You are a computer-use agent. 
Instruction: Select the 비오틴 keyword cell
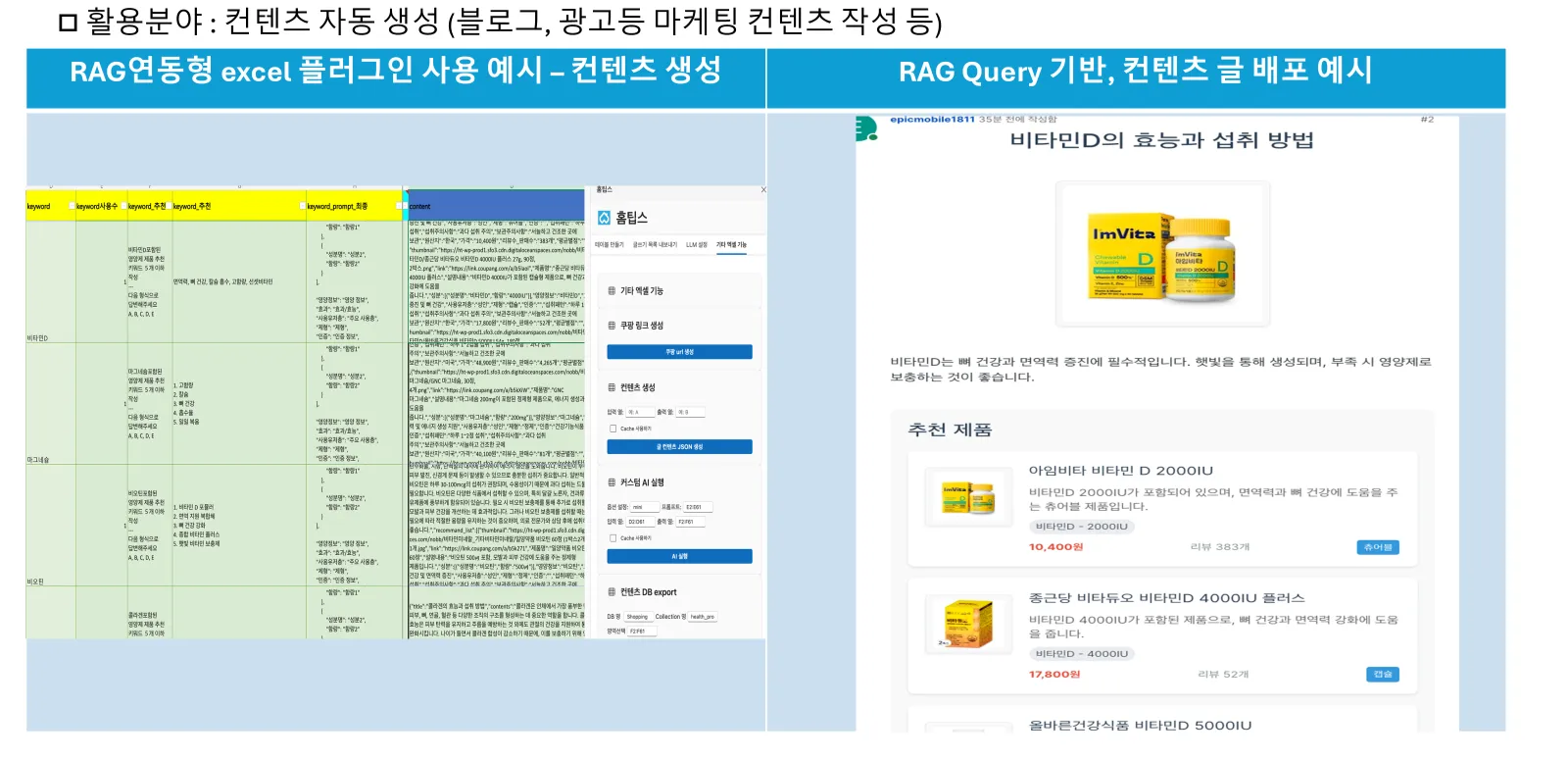point(51,526)
